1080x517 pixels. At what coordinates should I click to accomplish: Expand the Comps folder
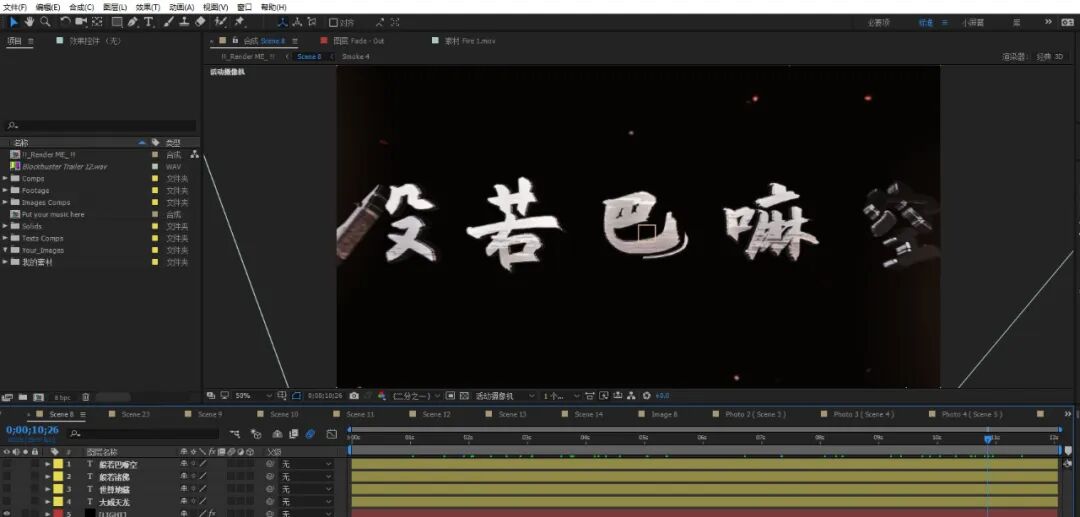tap(6, 178)
